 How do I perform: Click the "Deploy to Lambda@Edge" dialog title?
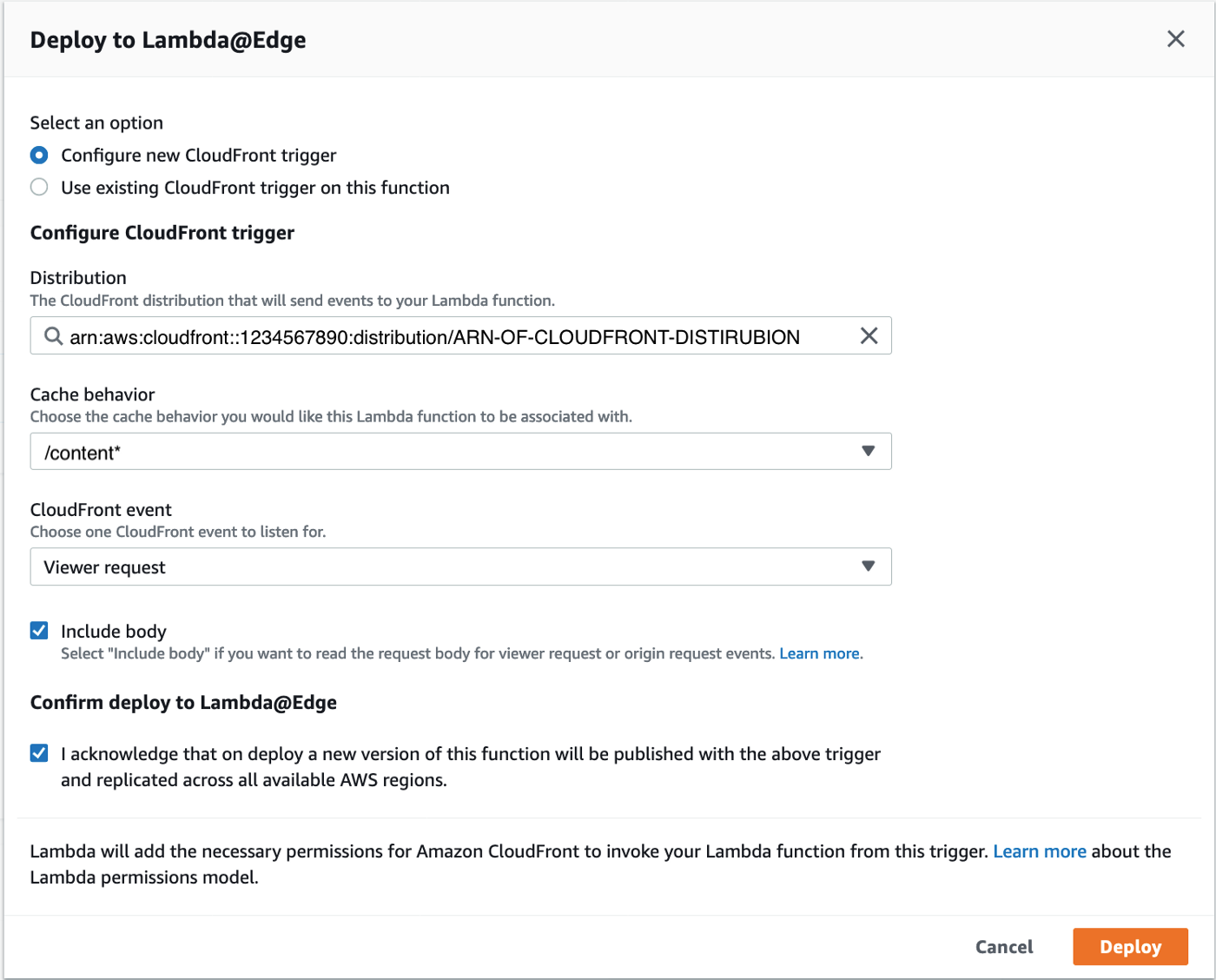pos(169,39)
